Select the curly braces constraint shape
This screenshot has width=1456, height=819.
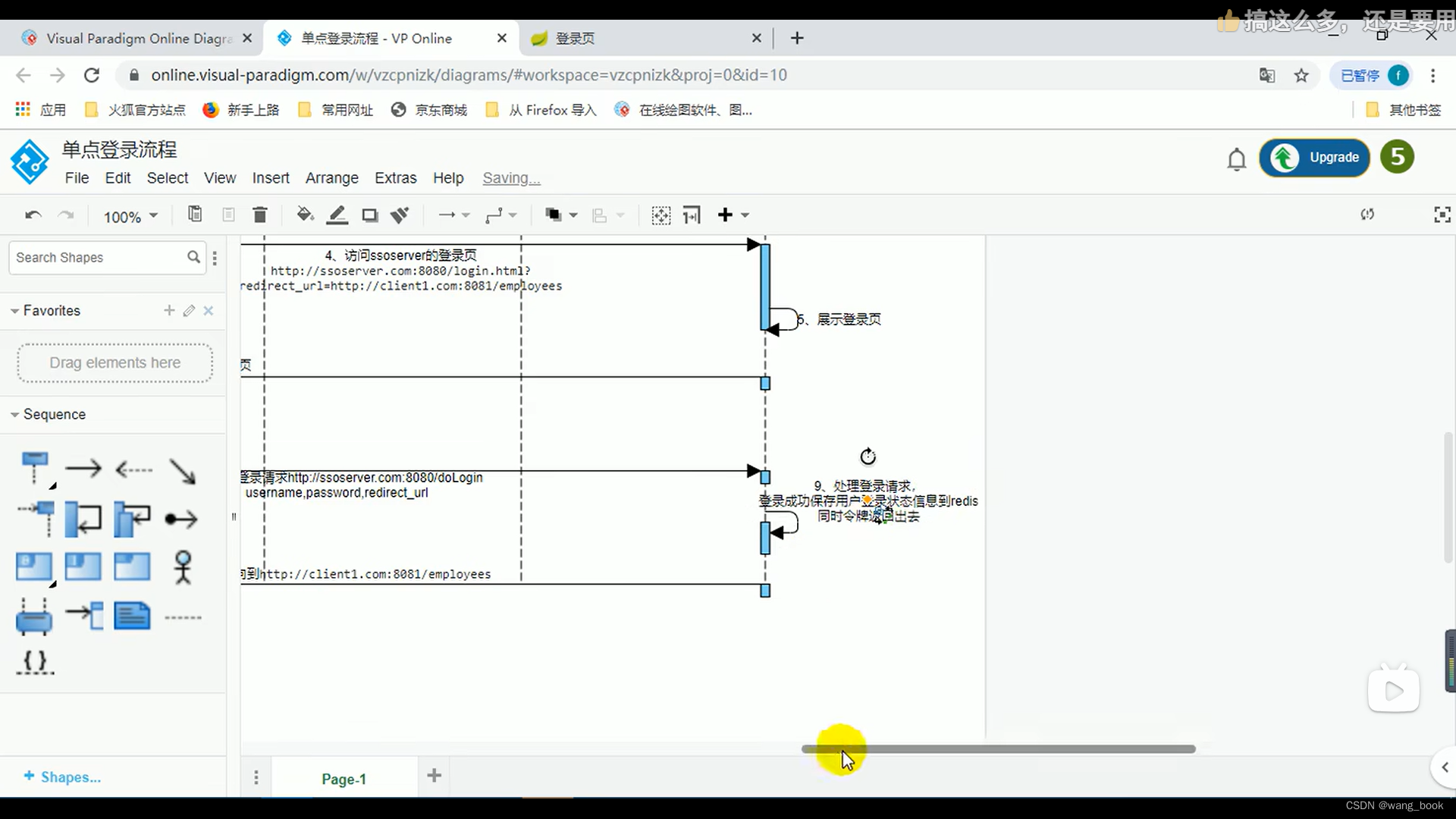(x=35, y=662)
